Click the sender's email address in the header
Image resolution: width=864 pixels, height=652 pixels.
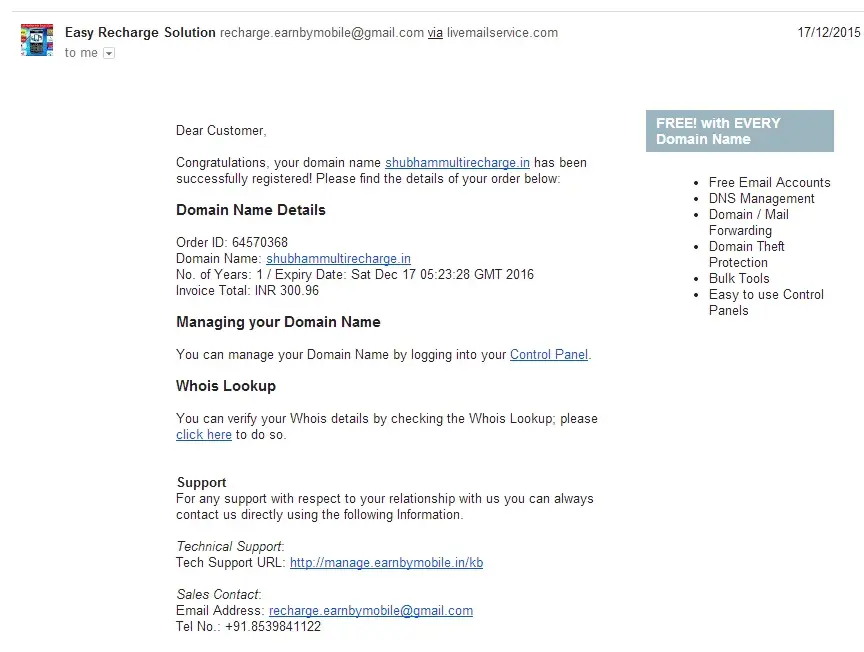tap(322, 32)
